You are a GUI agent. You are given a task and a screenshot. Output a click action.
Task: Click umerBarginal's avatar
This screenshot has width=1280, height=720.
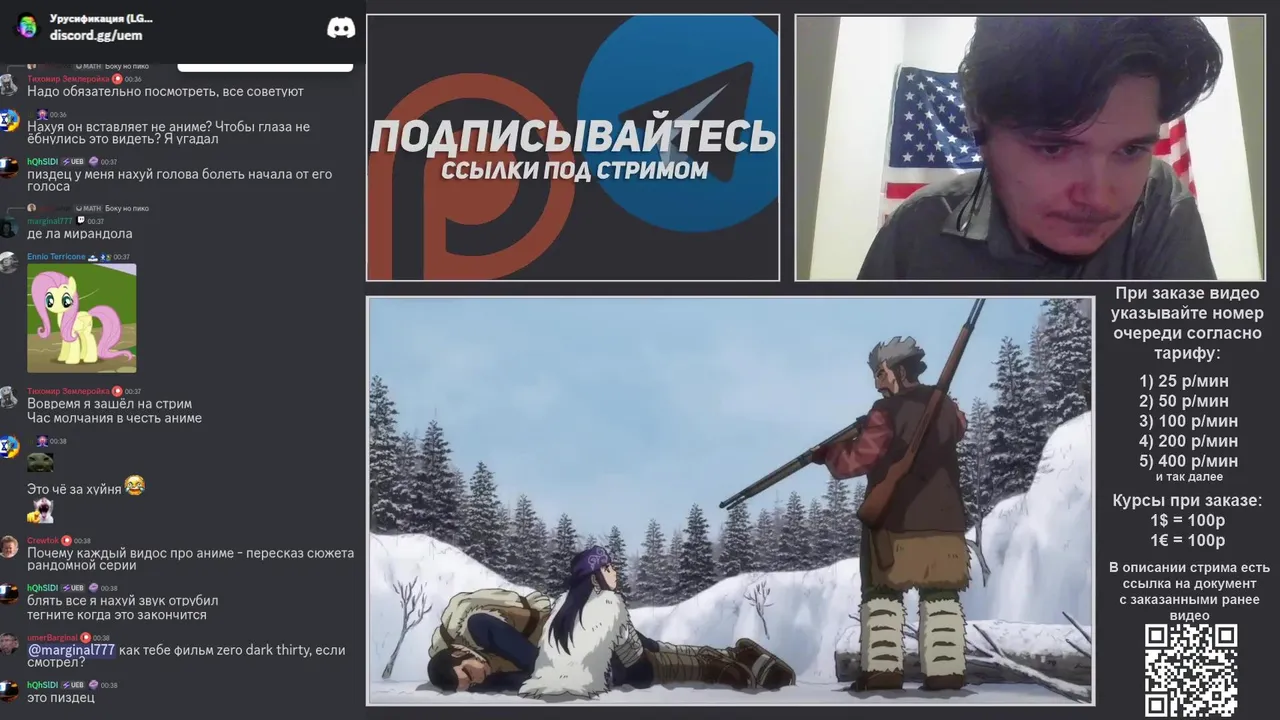coord(9,644)
